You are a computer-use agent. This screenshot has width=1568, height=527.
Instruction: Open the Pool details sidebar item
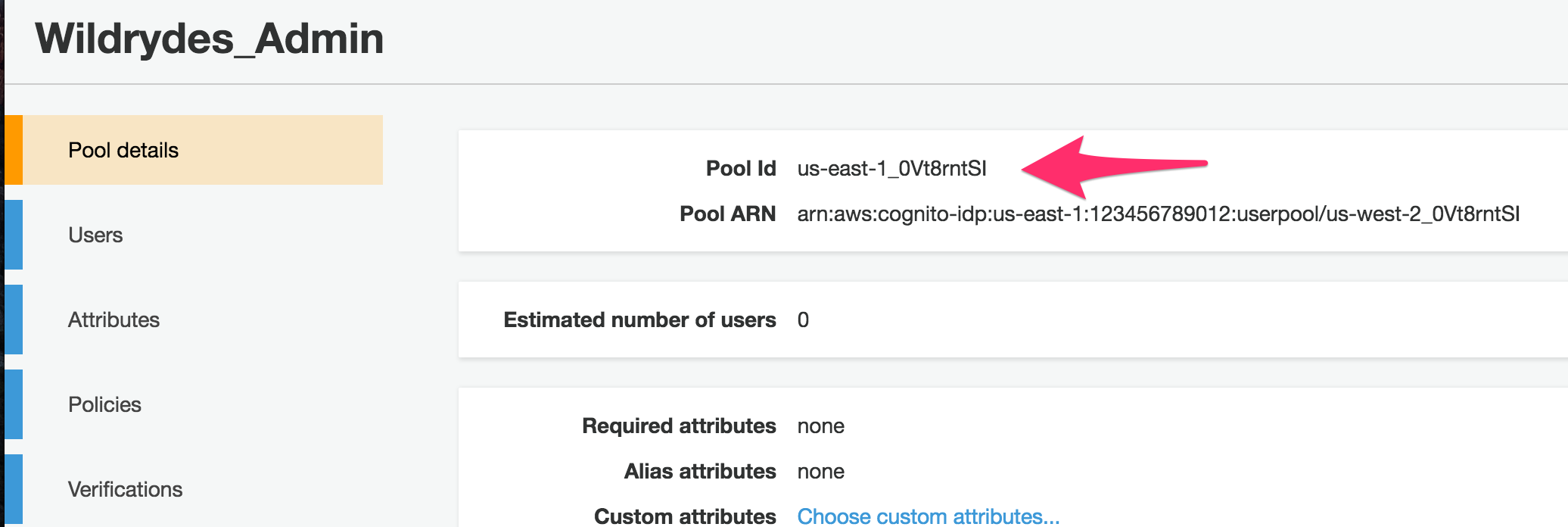click(x=194, y=150)
